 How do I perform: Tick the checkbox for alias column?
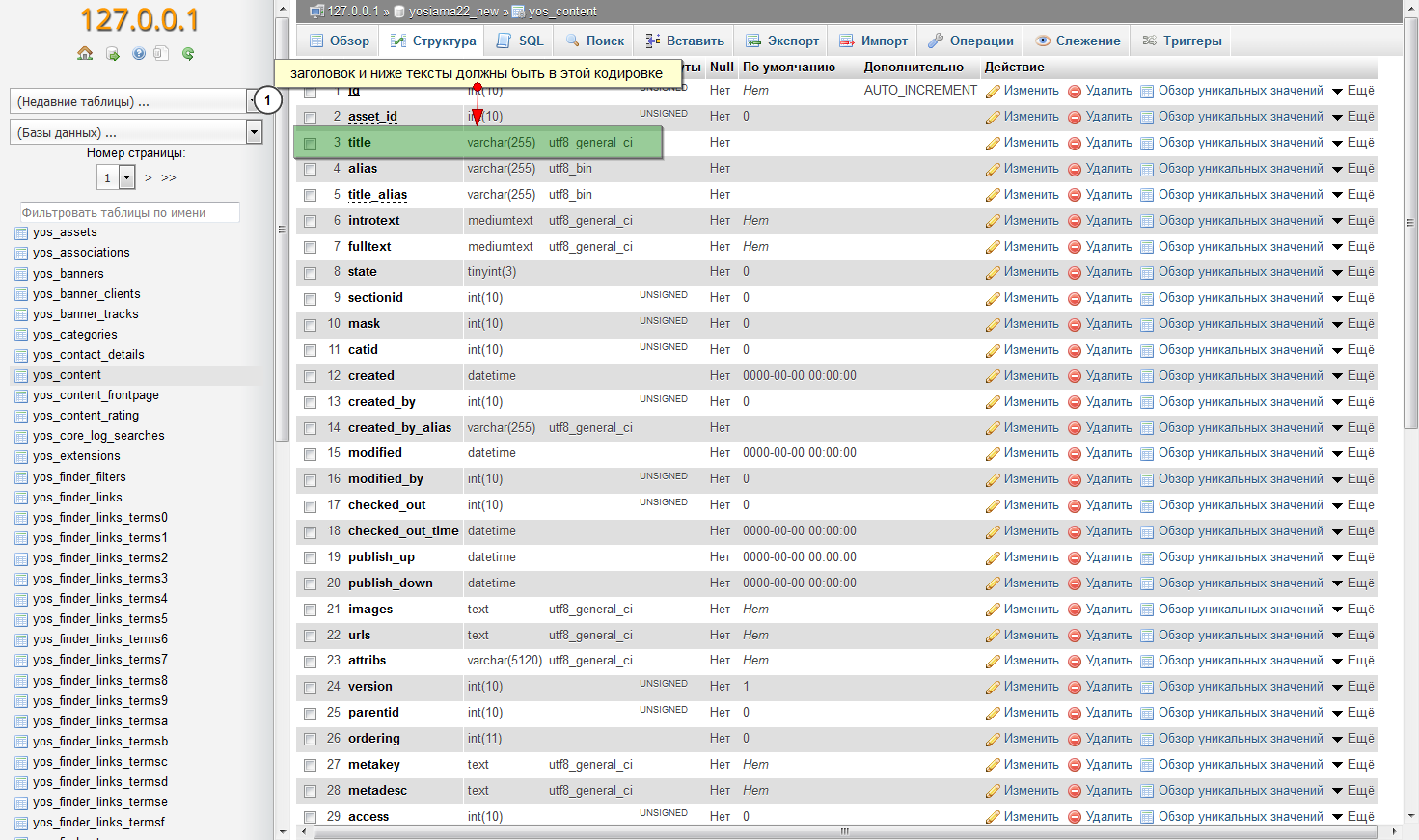pyautogui.click(x=310, y=170)
